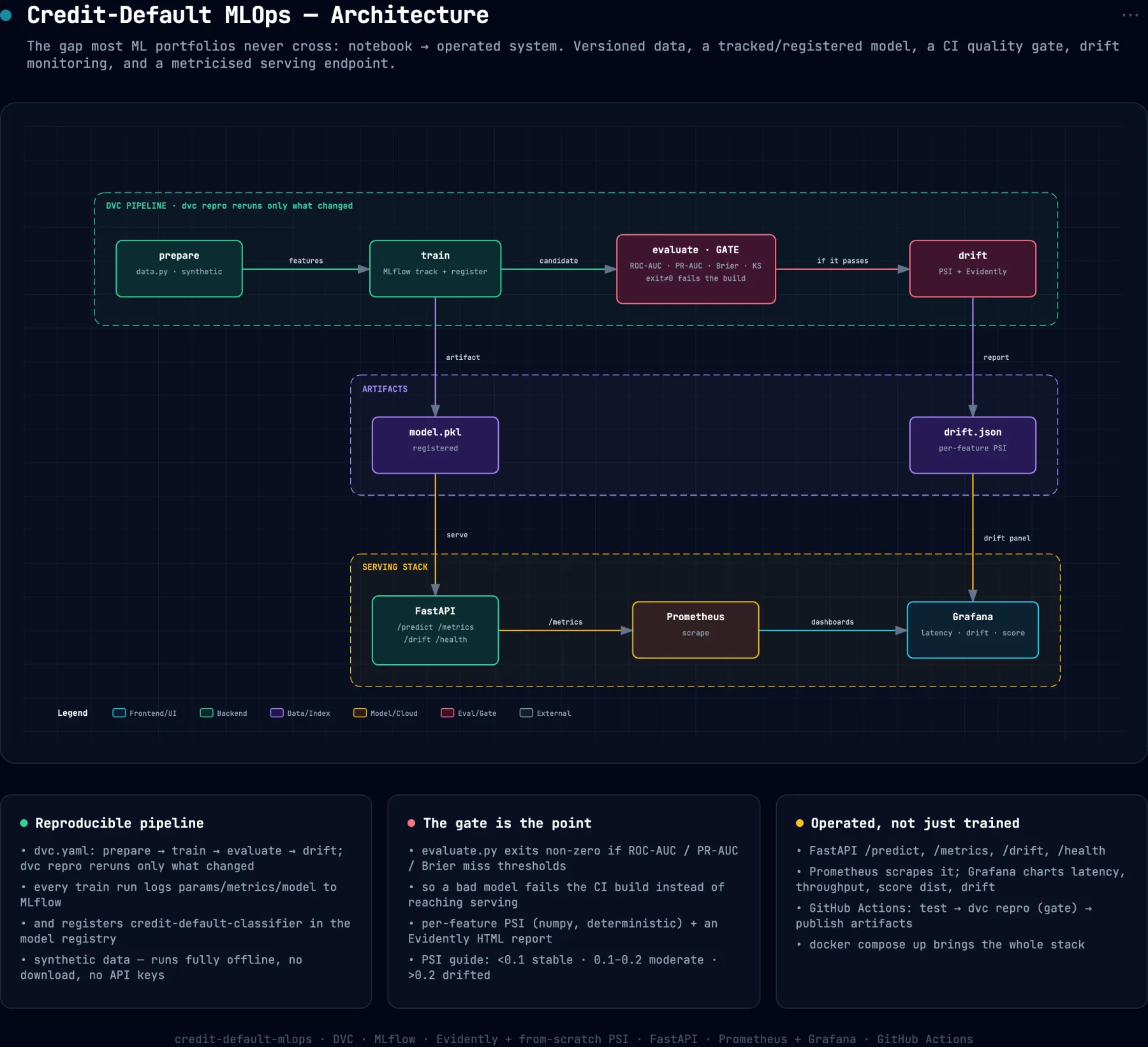Click the 'serve' edge label
This screenshot has width=1148, height=1047.
coord(457,535)
